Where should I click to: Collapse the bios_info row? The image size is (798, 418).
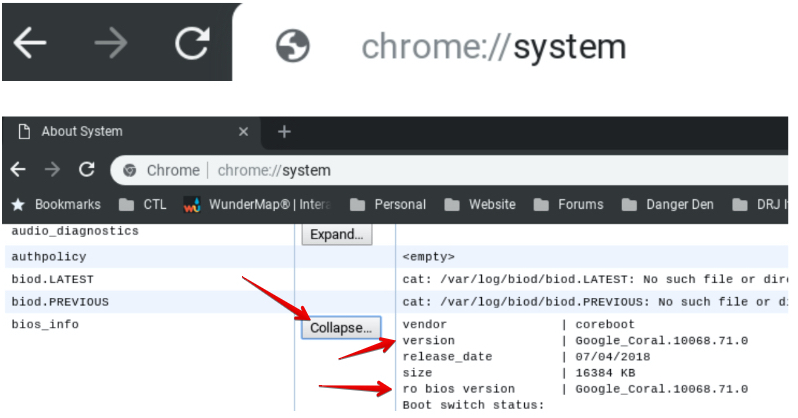point(341,327)
